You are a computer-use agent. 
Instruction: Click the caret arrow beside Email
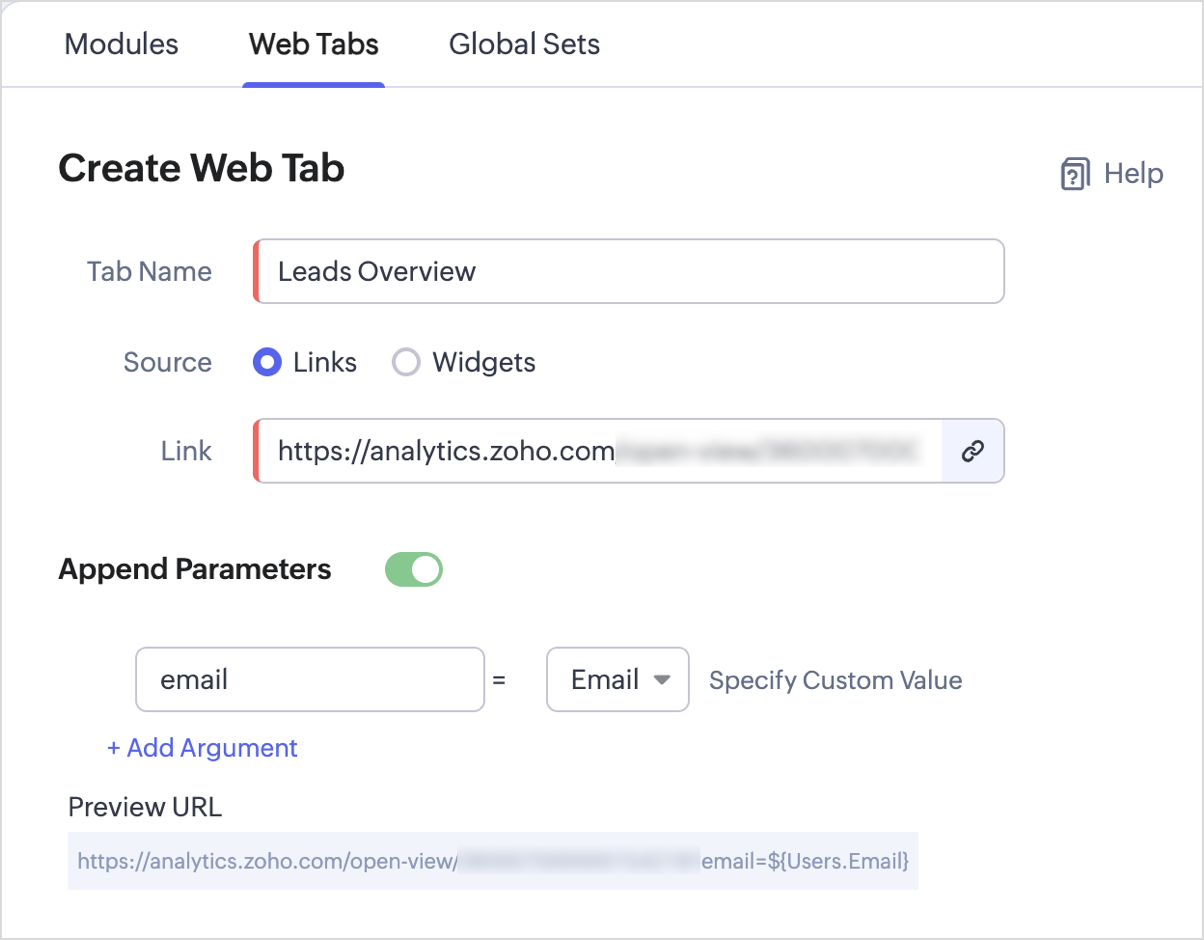click(661, 680)
